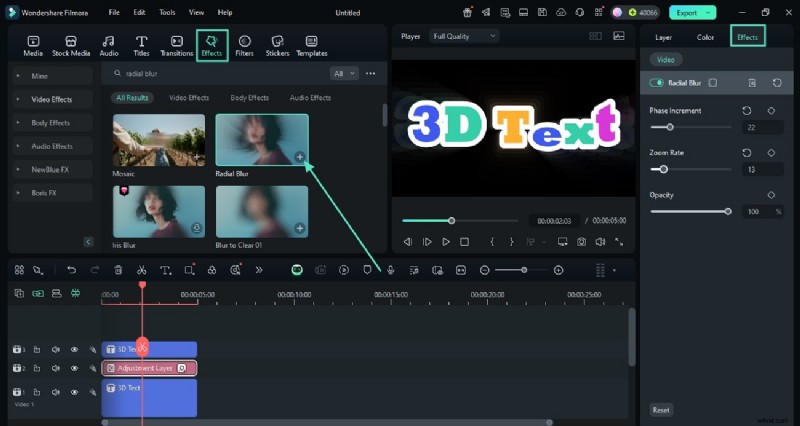Toggle the Radial Blur effect switch
Viewport: 800px width, 426px height.
tap(657, 83)
